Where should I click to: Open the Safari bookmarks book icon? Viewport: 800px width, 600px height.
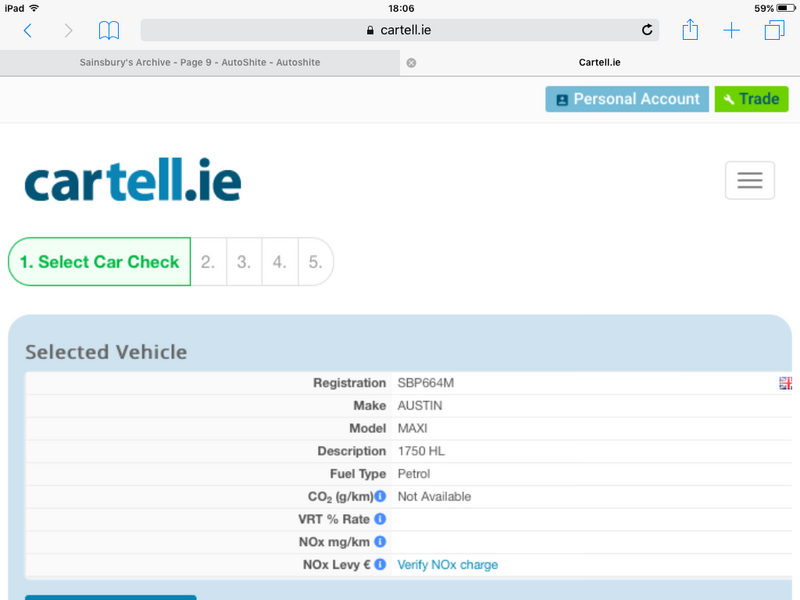[x=108, y=30]
